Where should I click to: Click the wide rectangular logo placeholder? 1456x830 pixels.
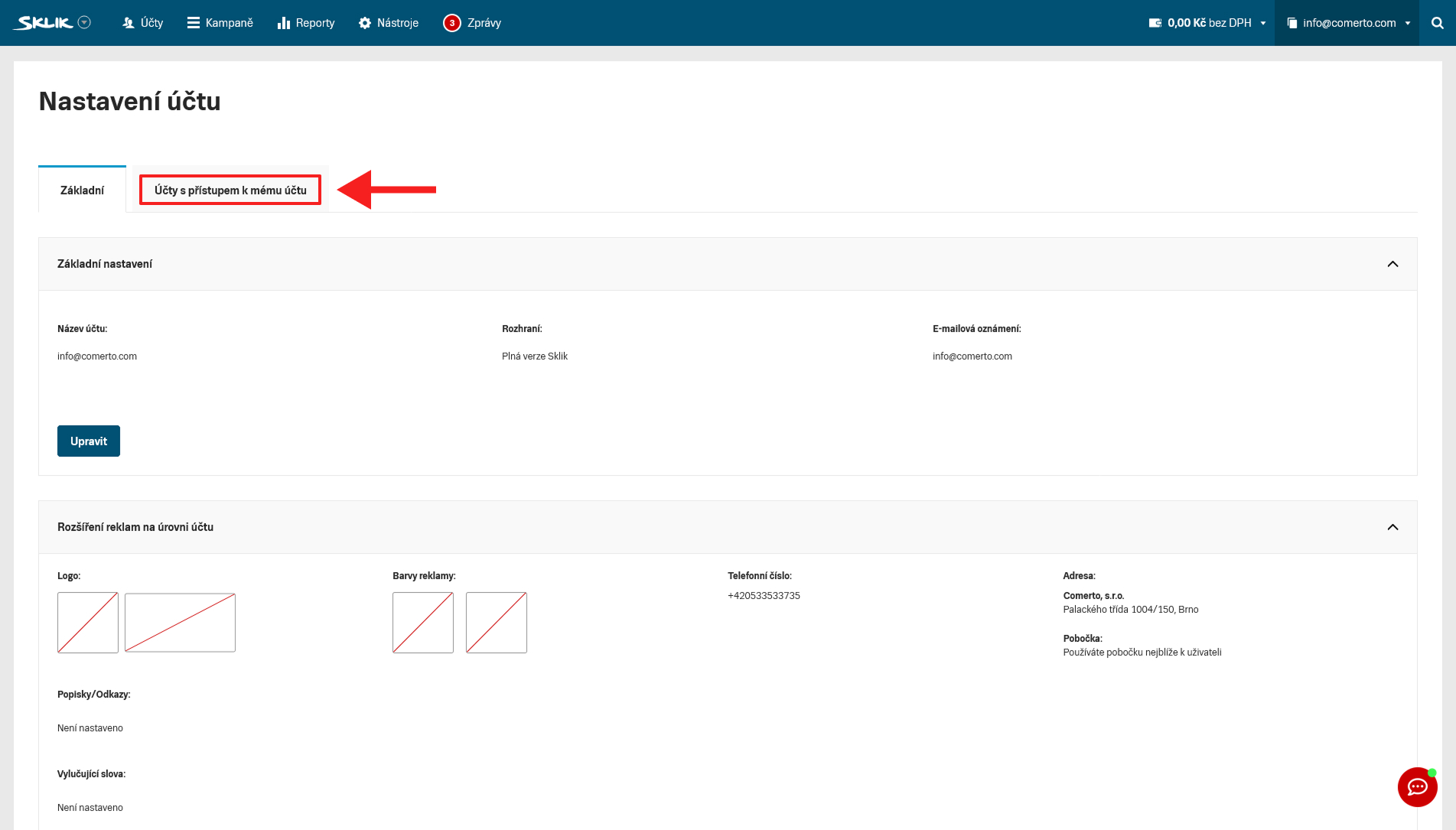[180, 623]
